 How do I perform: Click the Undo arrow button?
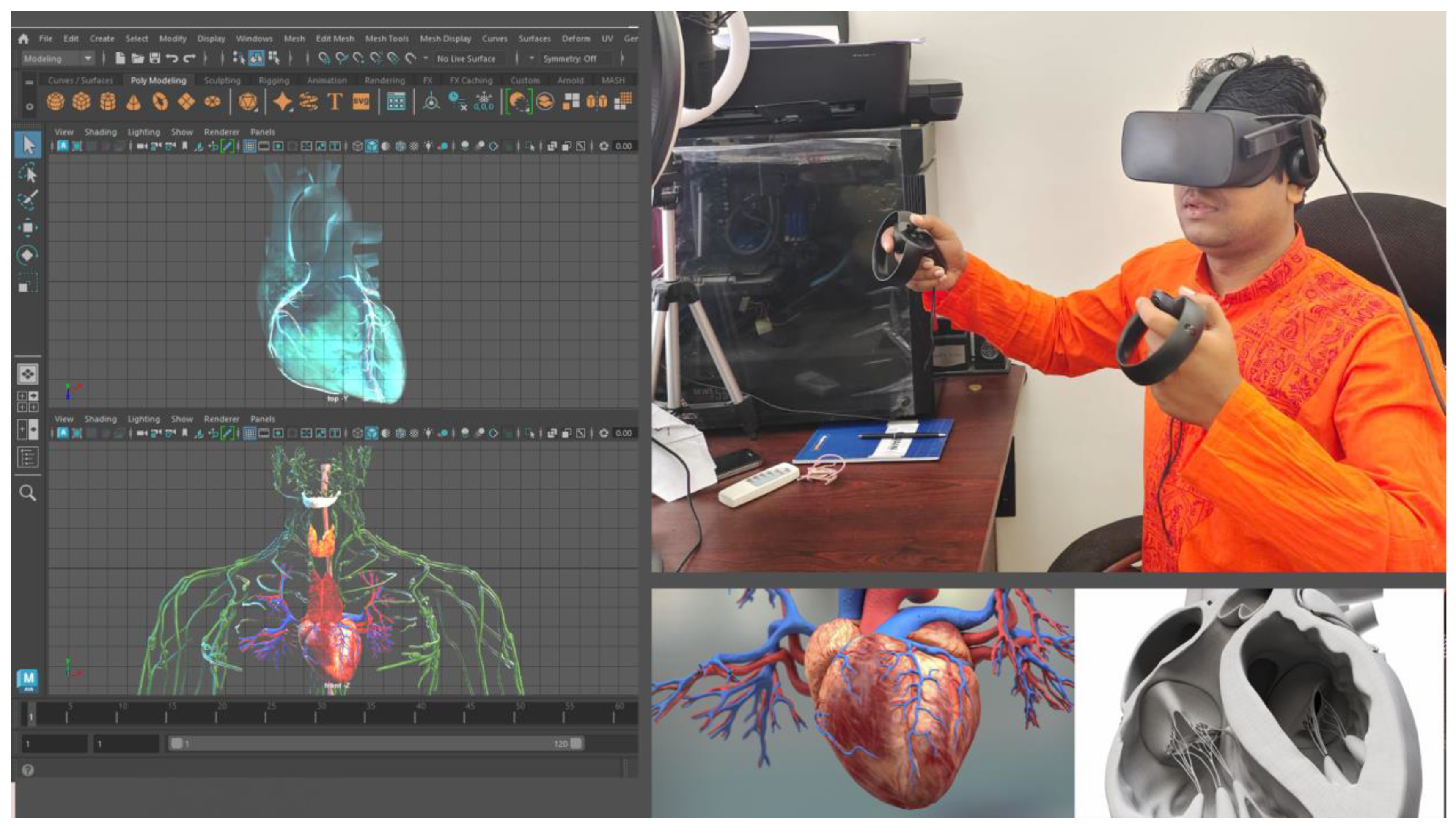coord(172,58)
